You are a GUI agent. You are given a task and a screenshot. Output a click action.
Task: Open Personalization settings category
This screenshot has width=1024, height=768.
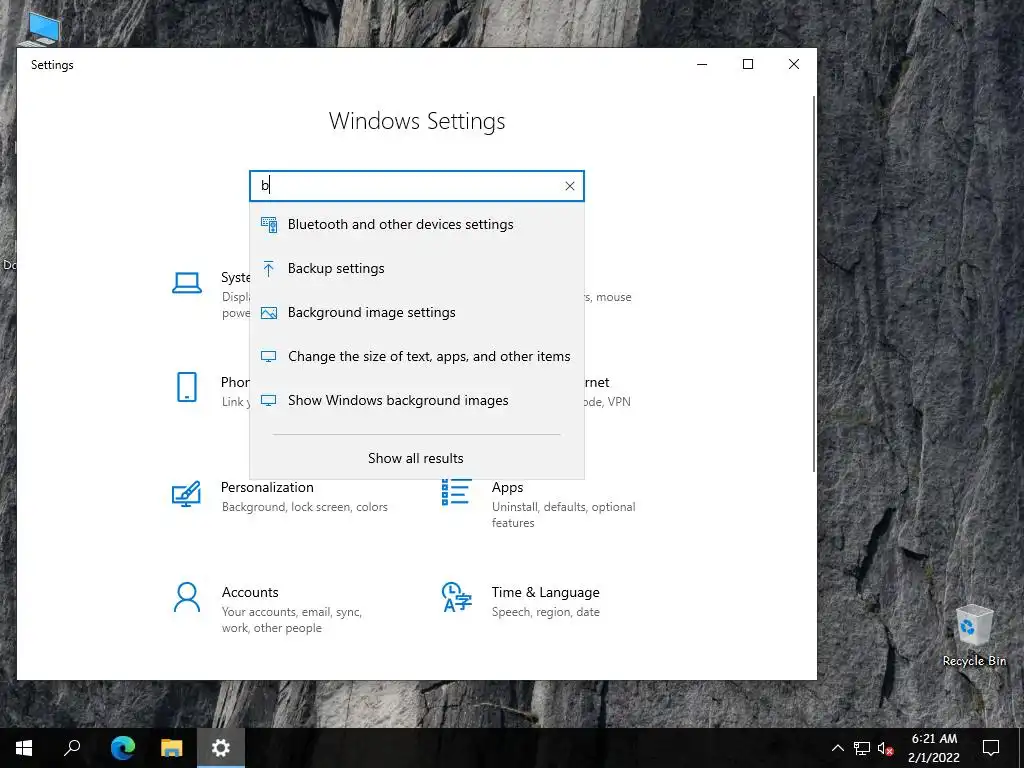(281, 496)
